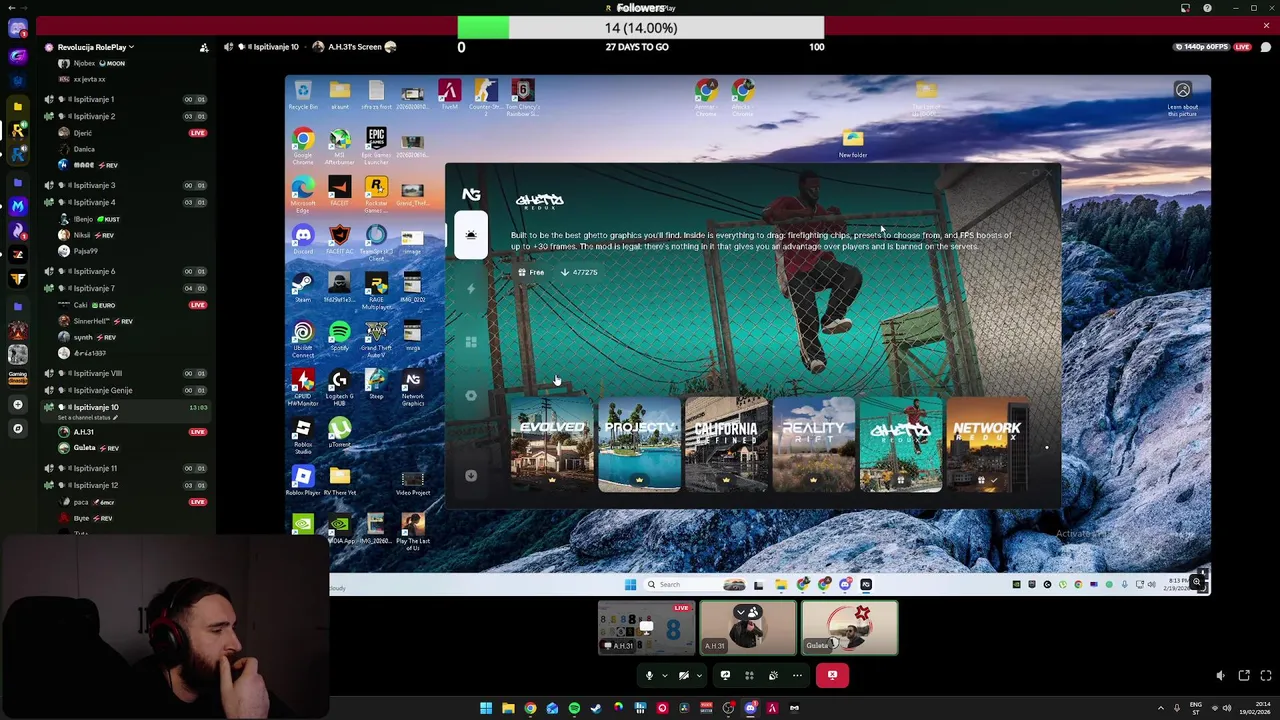This screenshot has height=720, width=1280.
Task: Select the A.H.31 live stream tile
Action: [646, 628]
